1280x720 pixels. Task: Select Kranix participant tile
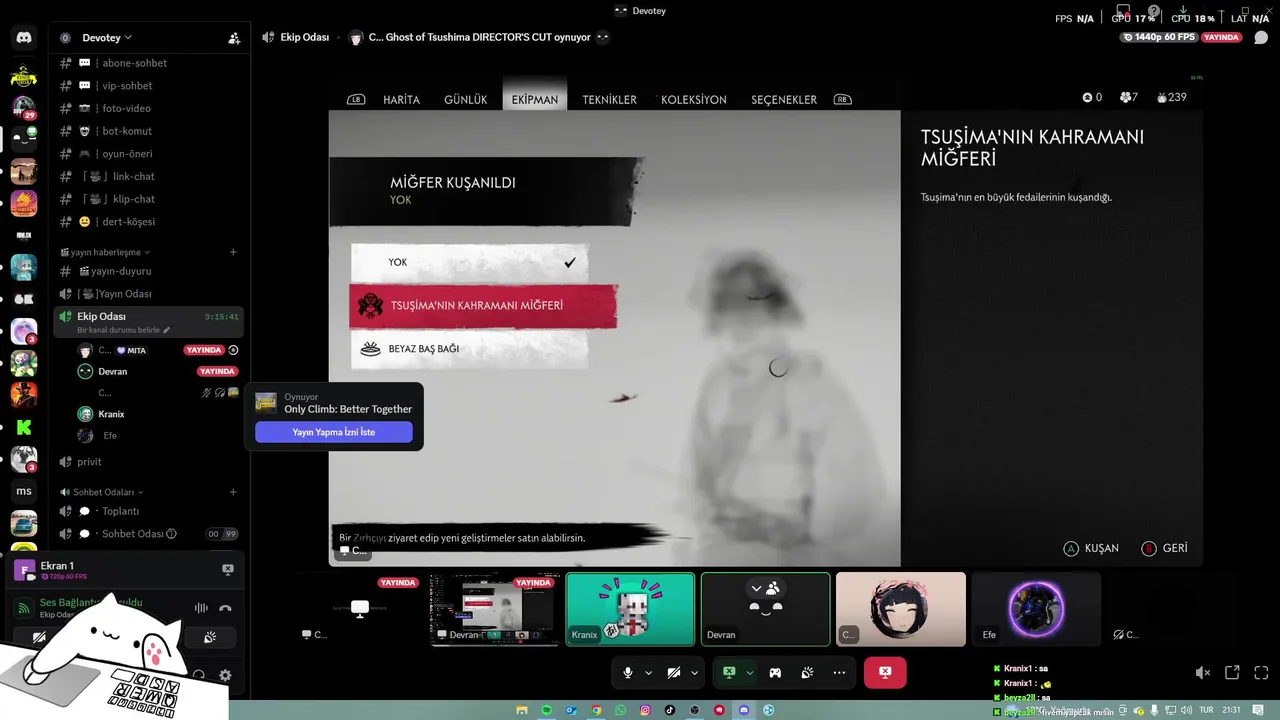click(630, 609)
